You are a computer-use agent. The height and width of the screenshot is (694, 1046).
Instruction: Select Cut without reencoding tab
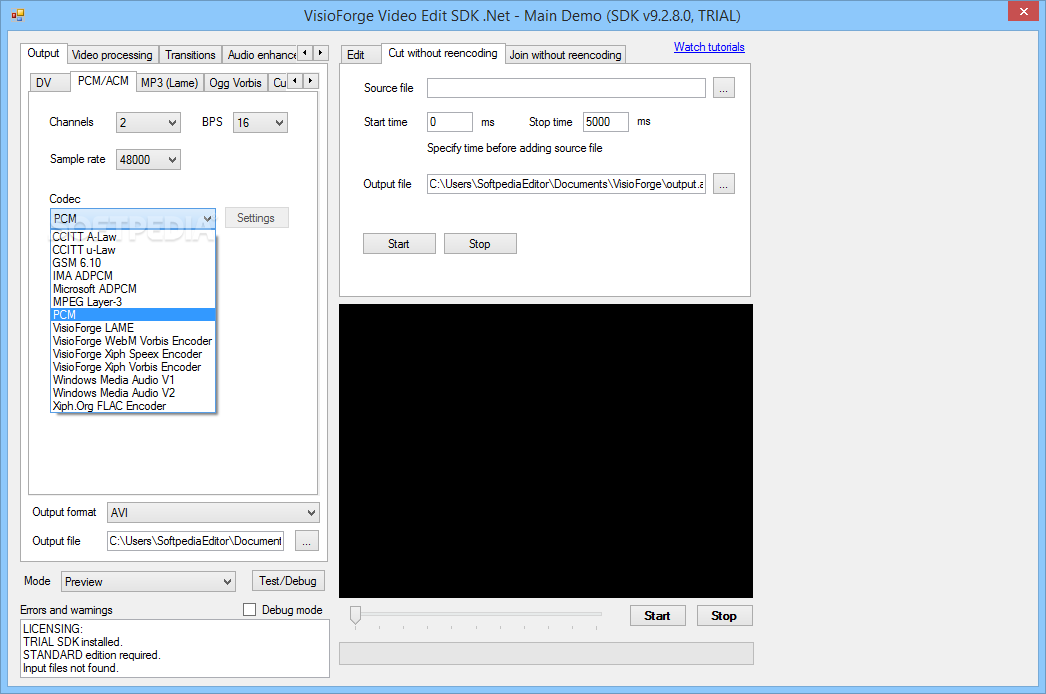coord(443,53)
